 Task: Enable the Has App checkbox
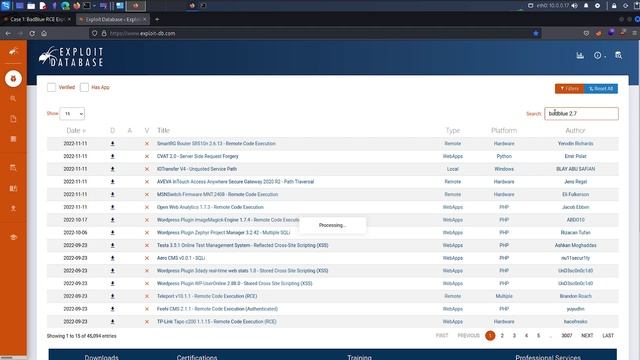point(84,87)
